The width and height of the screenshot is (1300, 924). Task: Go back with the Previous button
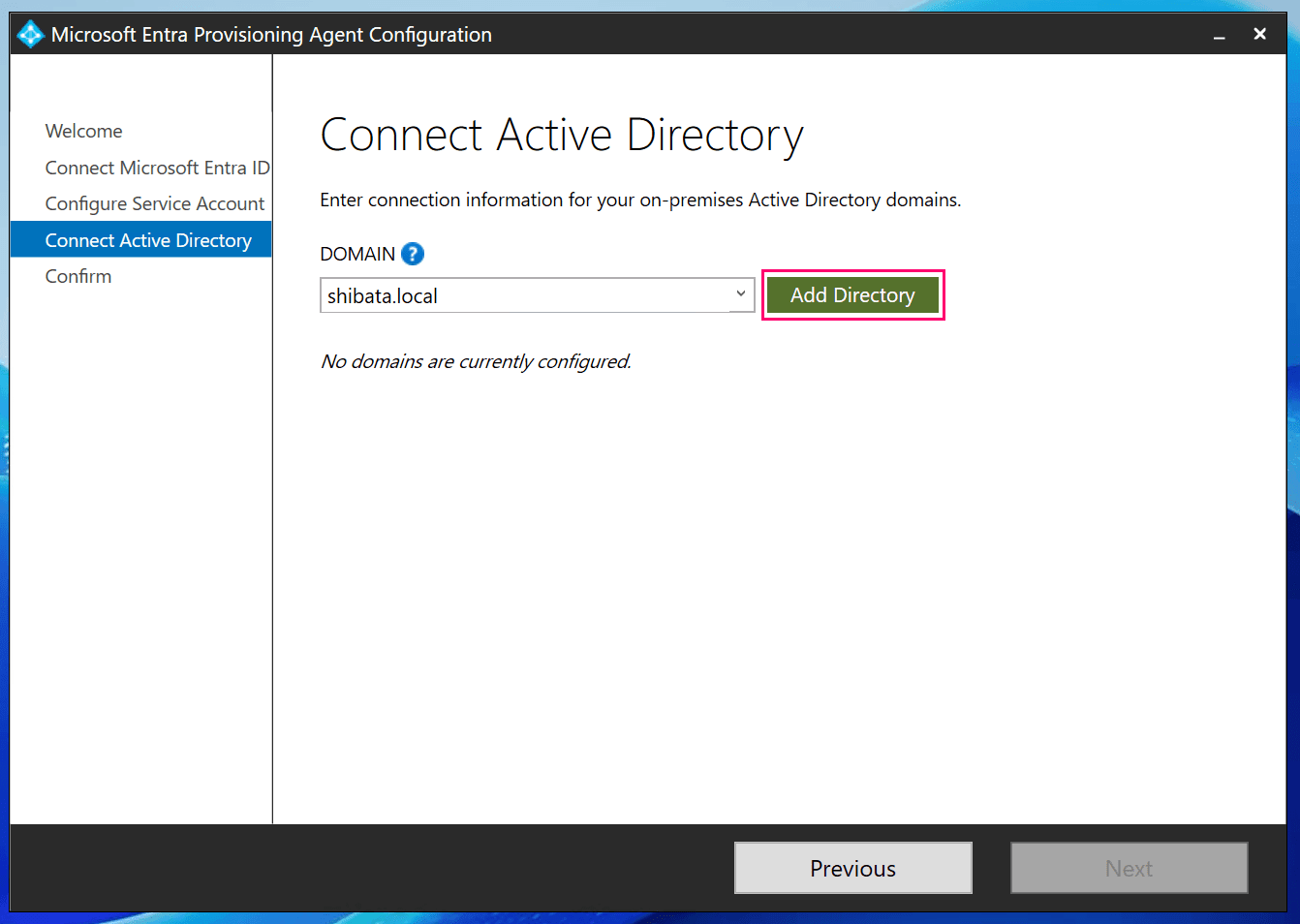click(x=853, y=868)
